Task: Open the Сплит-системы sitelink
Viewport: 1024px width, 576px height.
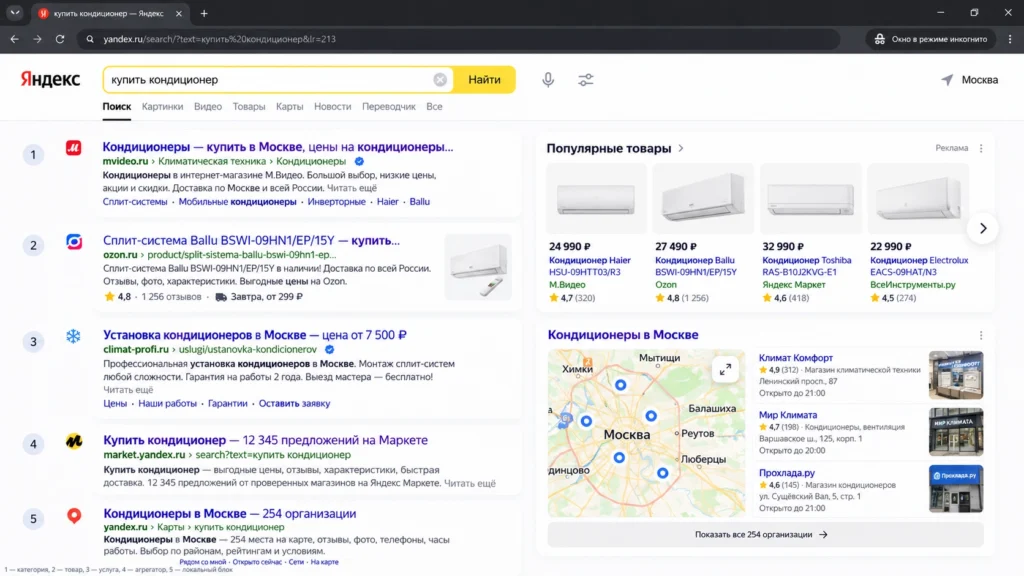Action: click(135, 202)
